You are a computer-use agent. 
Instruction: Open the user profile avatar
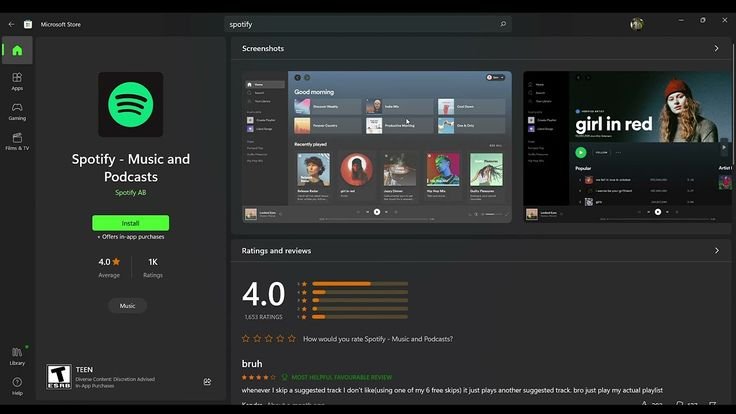click(x=636, y=24)
